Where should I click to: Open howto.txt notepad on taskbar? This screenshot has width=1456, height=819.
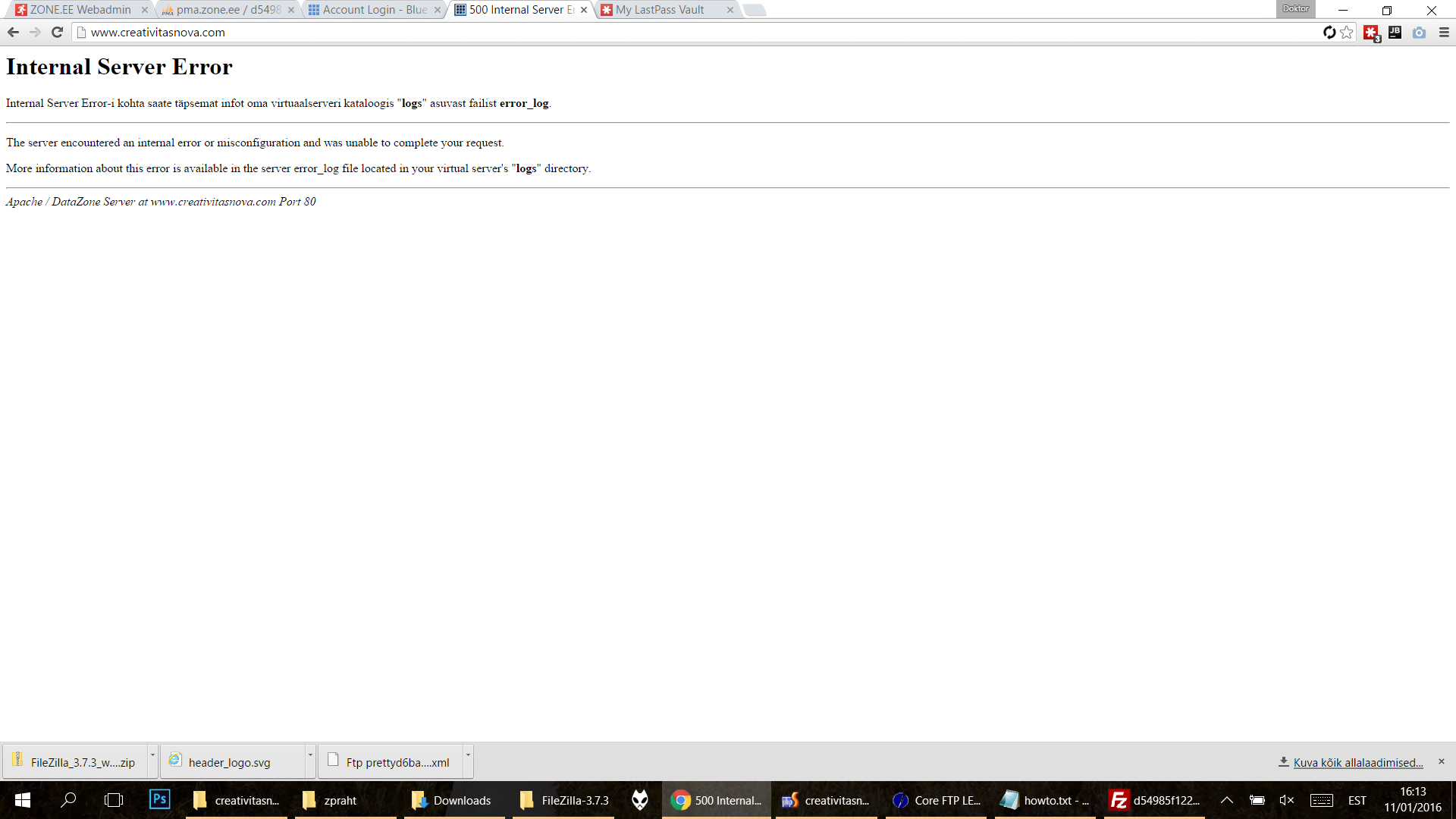(x=1045, y=800)
